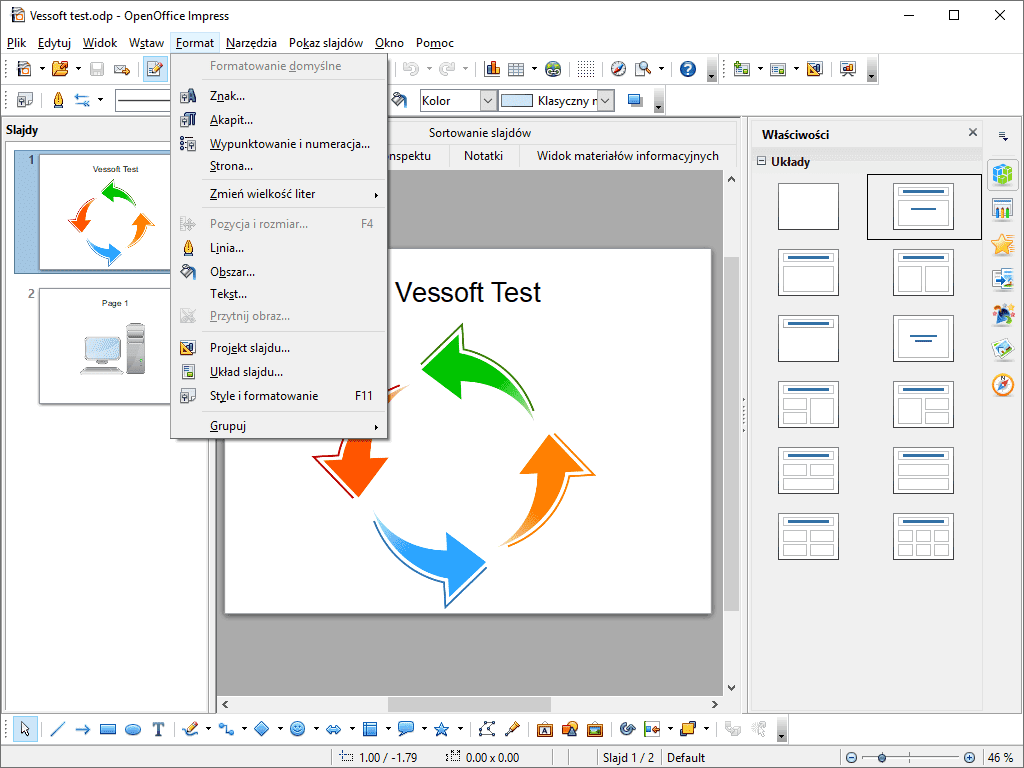Open the Navigator compass icon
This screenshot has height=768, width=1024.
[x=618, y=69]
